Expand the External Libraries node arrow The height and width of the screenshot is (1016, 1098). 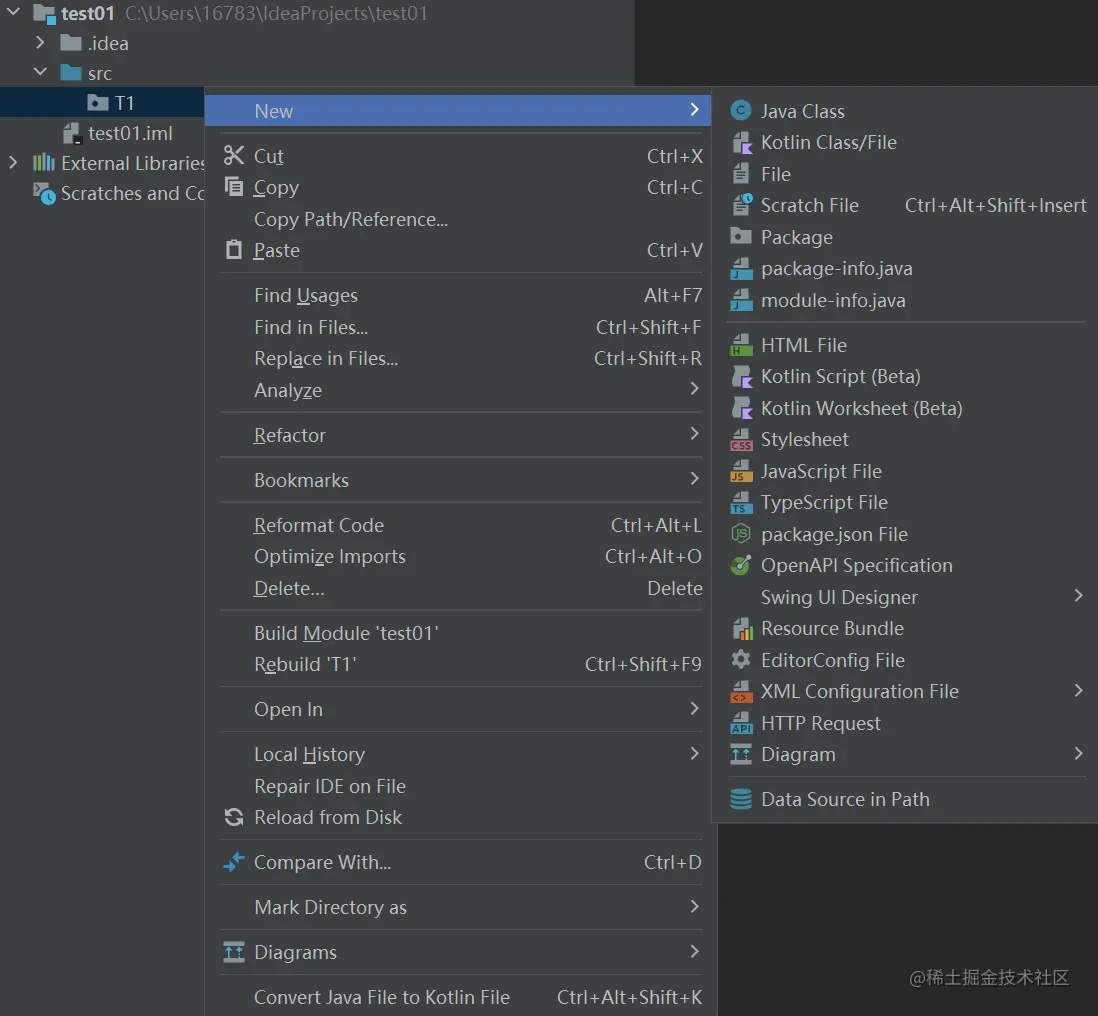tap(13, 162)
